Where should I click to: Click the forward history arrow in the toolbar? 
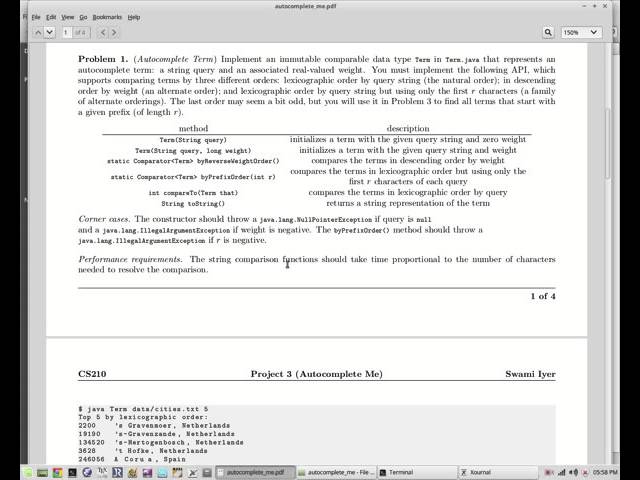coord(114,32)
